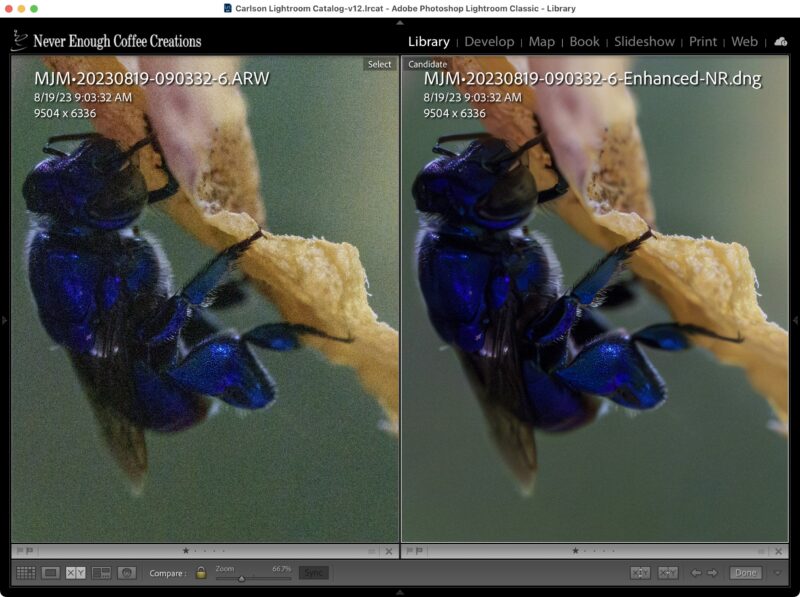Minimize window with the yellow button
Screen dimensions: 800x597
tap(21, 9)
